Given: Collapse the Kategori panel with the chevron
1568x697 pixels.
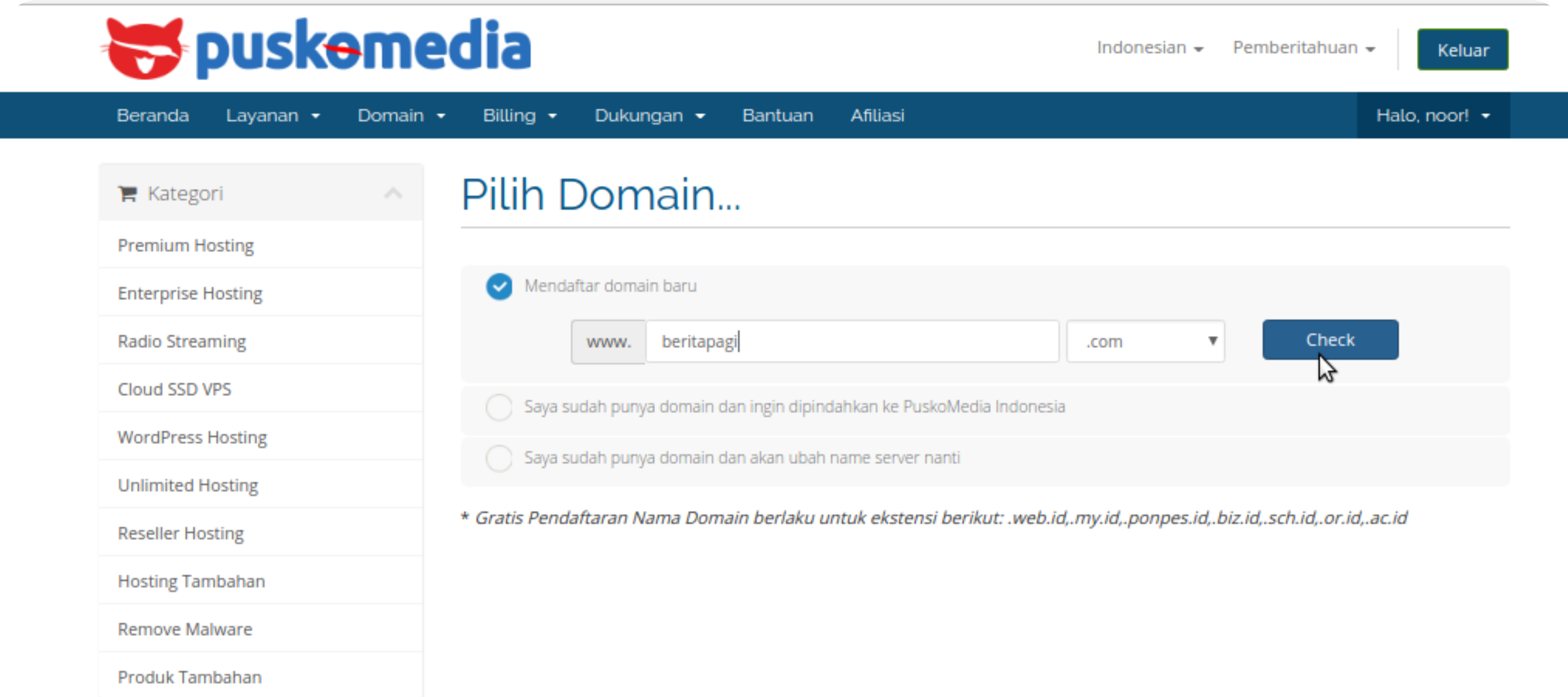Looking at the screenshot, I should click(x=393, y=193).
